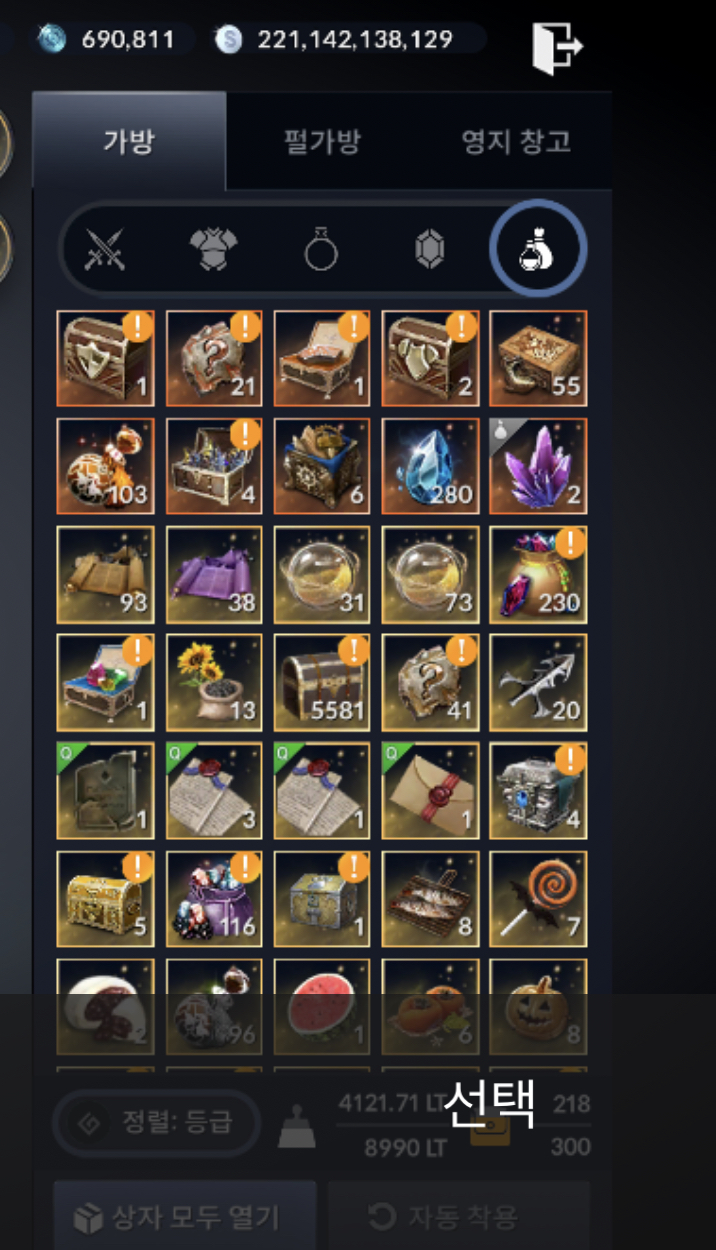Select the purple crystal cluster item
The image size is (716, 1250).
(538, 466)
